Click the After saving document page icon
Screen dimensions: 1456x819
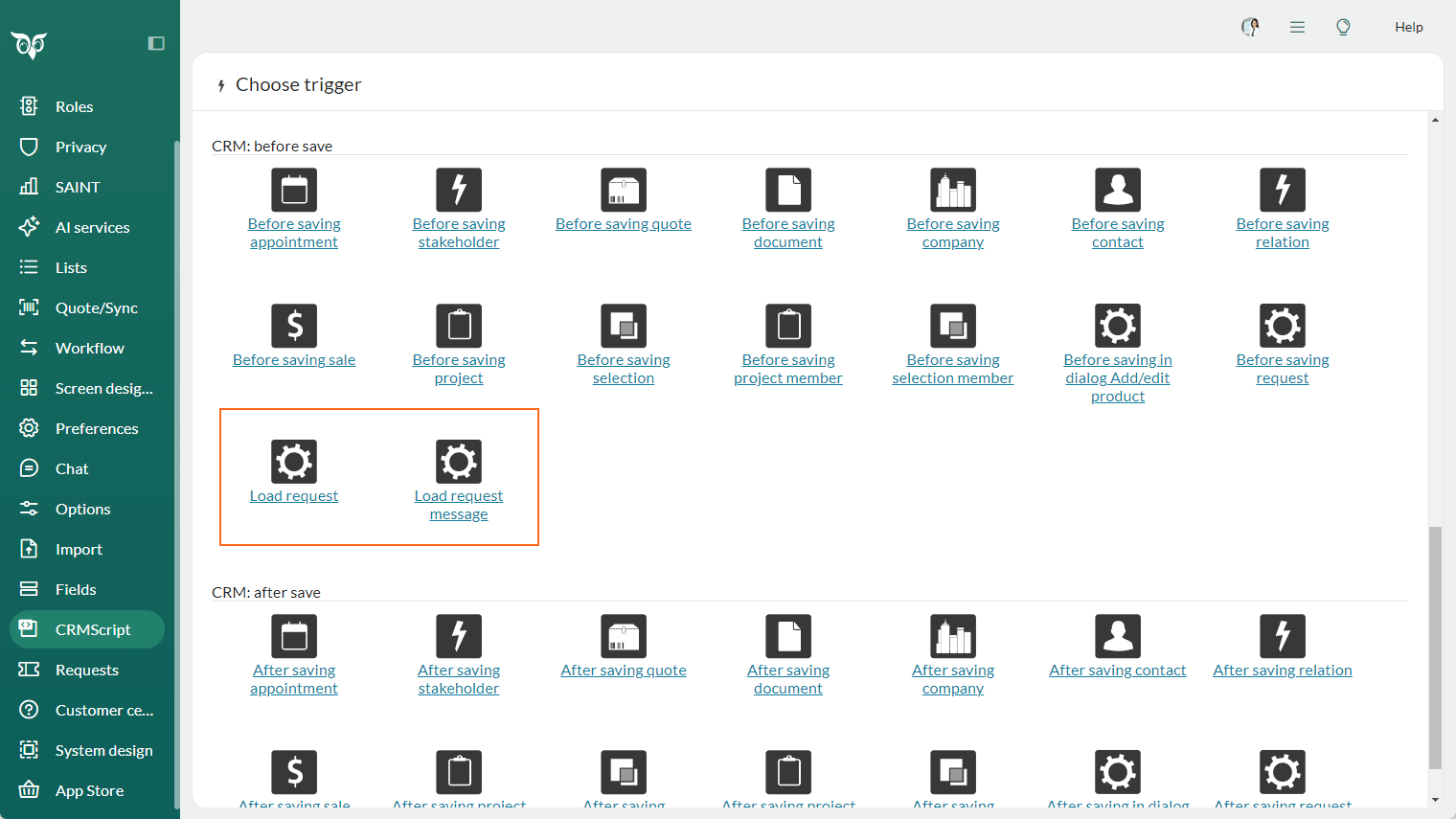click(x=788, y=636)
